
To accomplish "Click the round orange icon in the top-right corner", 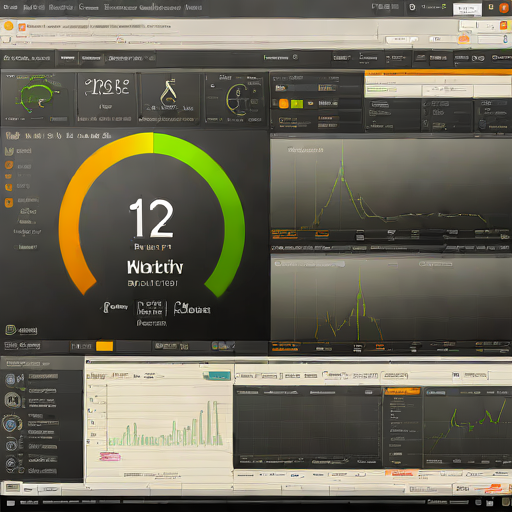I will 504,8.
